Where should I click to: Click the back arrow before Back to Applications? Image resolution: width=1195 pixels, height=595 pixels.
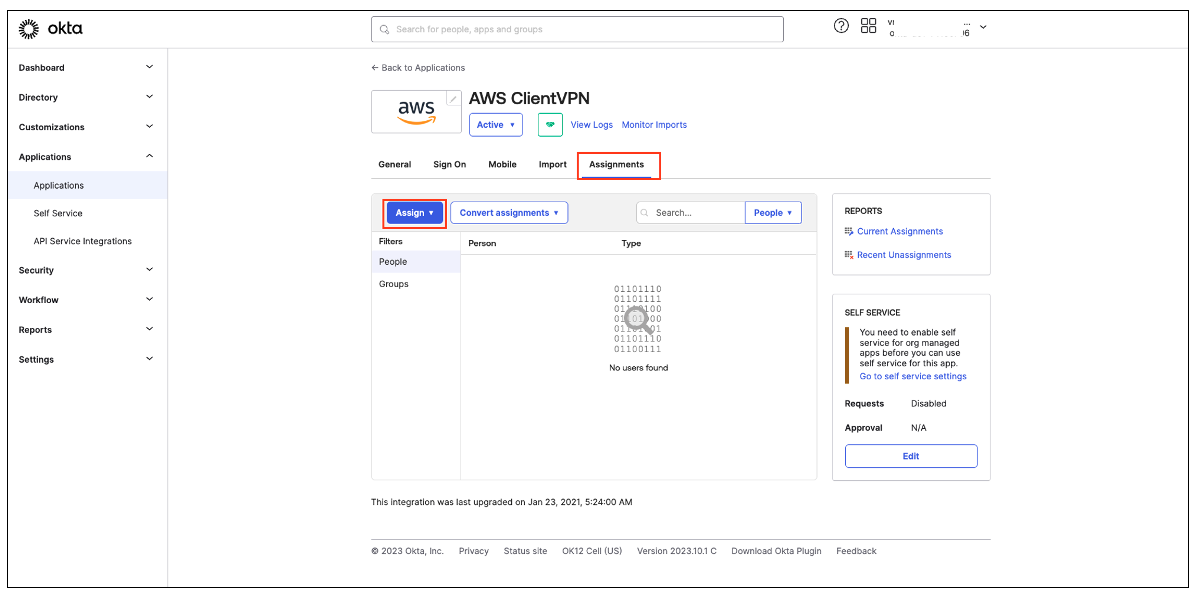click(x=375, y=68)
